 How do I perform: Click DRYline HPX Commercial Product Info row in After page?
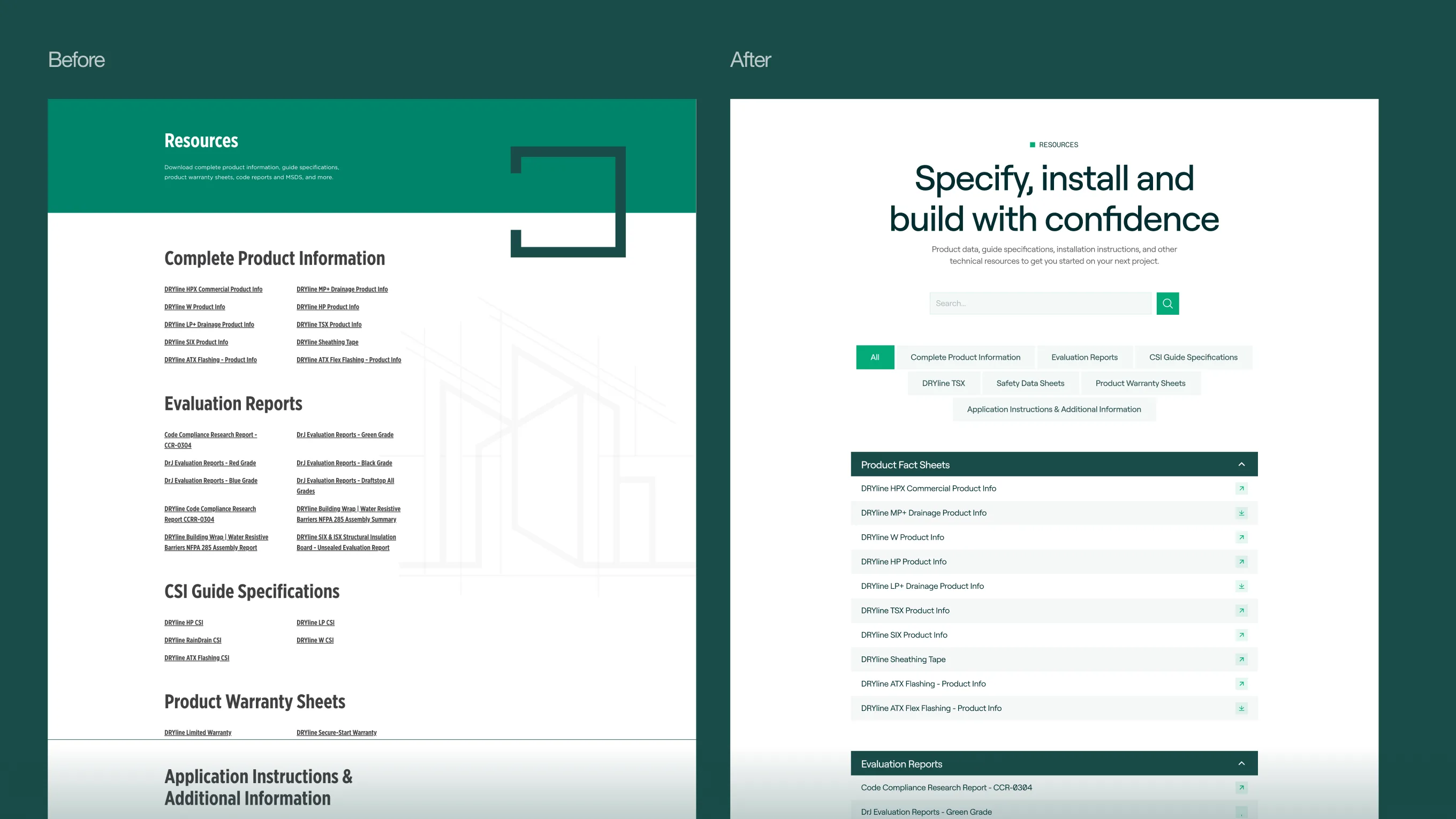point(1054,488)
